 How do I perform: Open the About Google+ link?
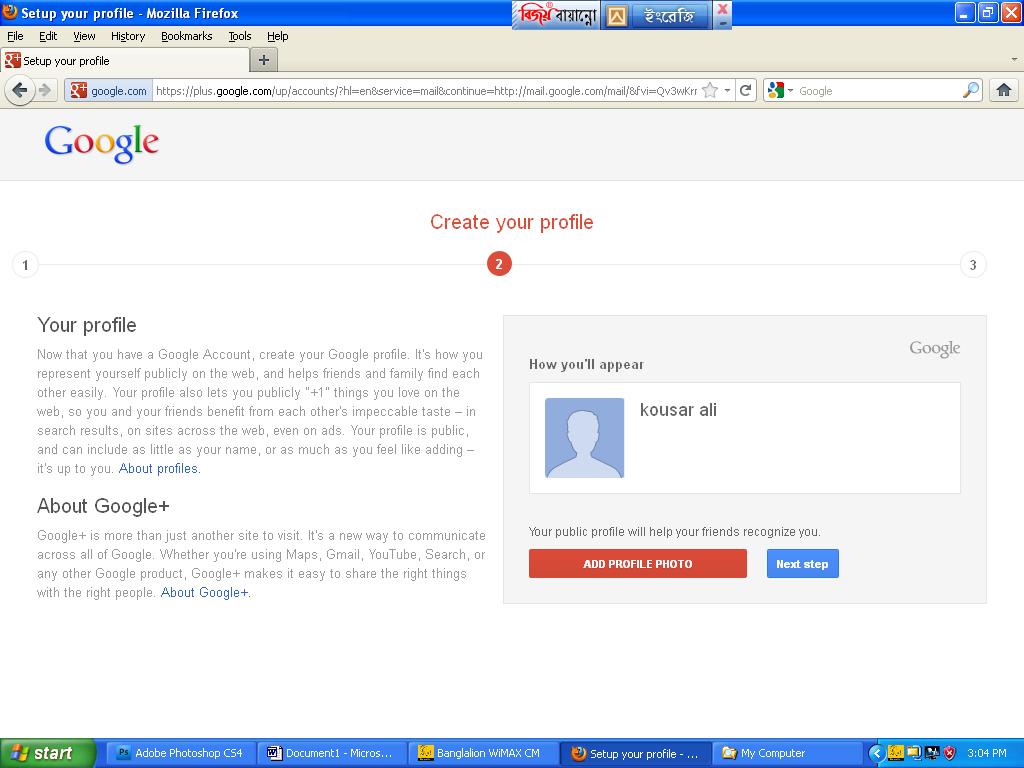(x=205, y=592)
